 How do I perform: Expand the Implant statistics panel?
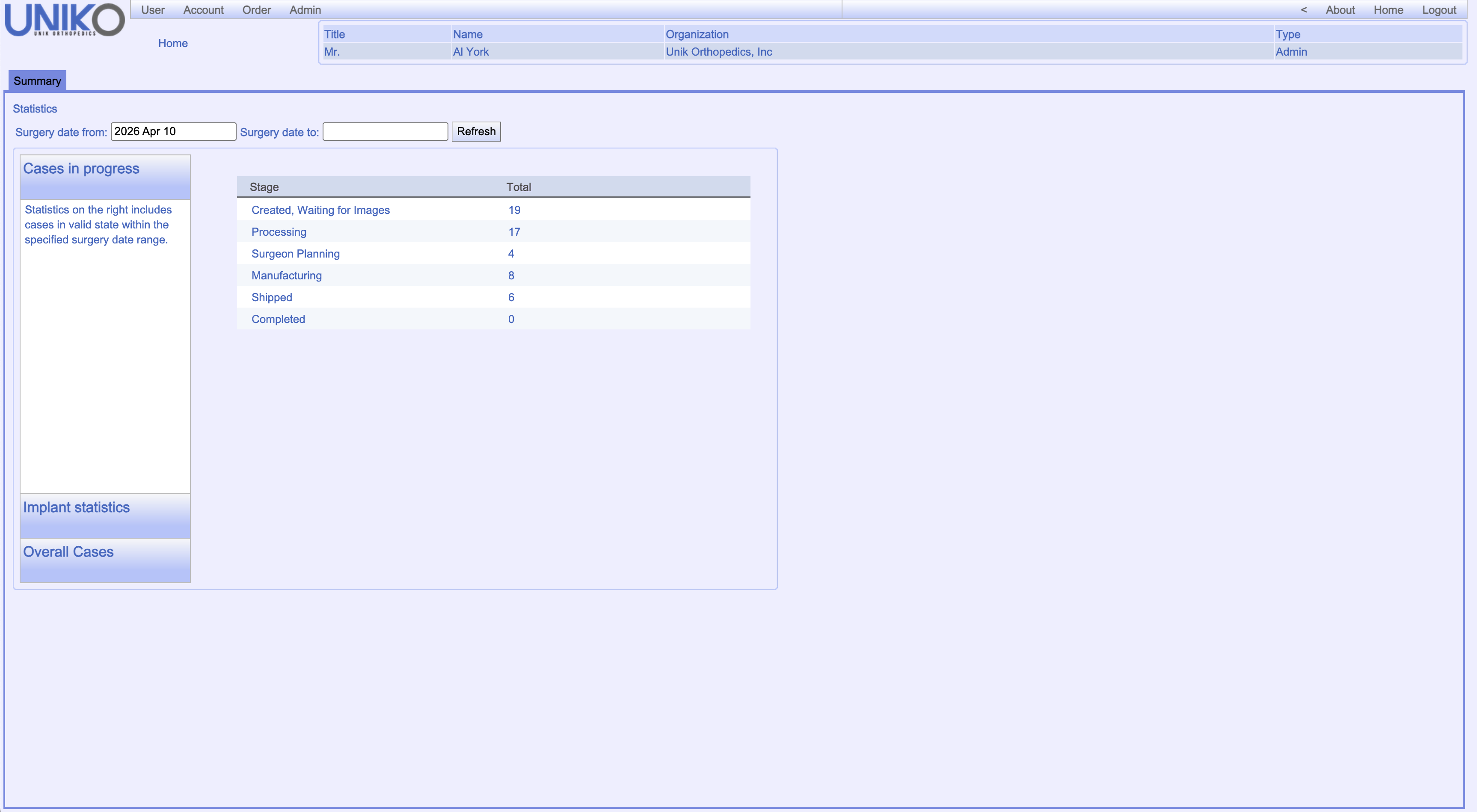click(x=76, y=507)
